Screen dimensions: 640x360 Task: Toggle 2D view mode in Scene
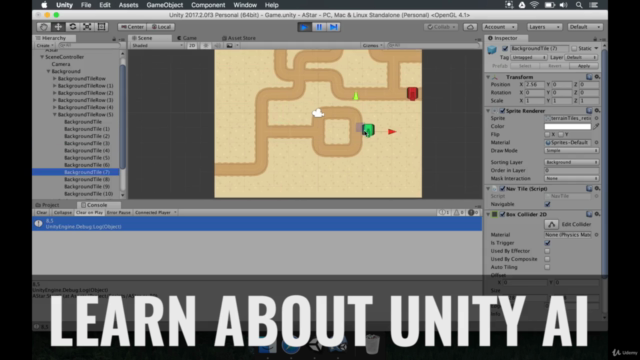pos(192,45)
